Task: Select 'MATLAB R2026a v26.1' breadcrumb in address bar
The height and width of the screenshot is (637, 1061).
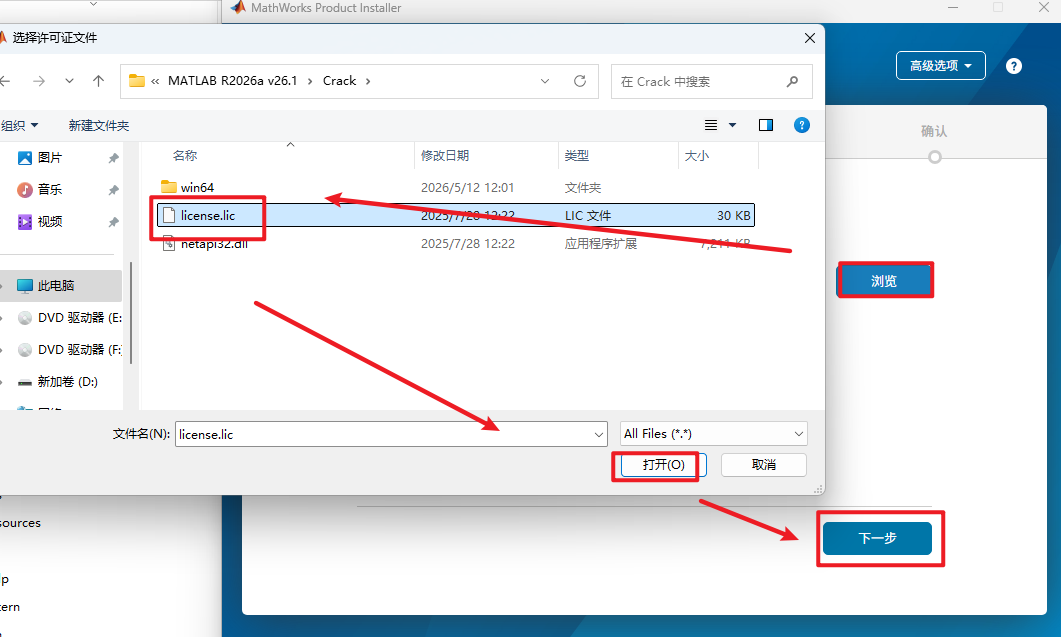Action: [232, 81]
